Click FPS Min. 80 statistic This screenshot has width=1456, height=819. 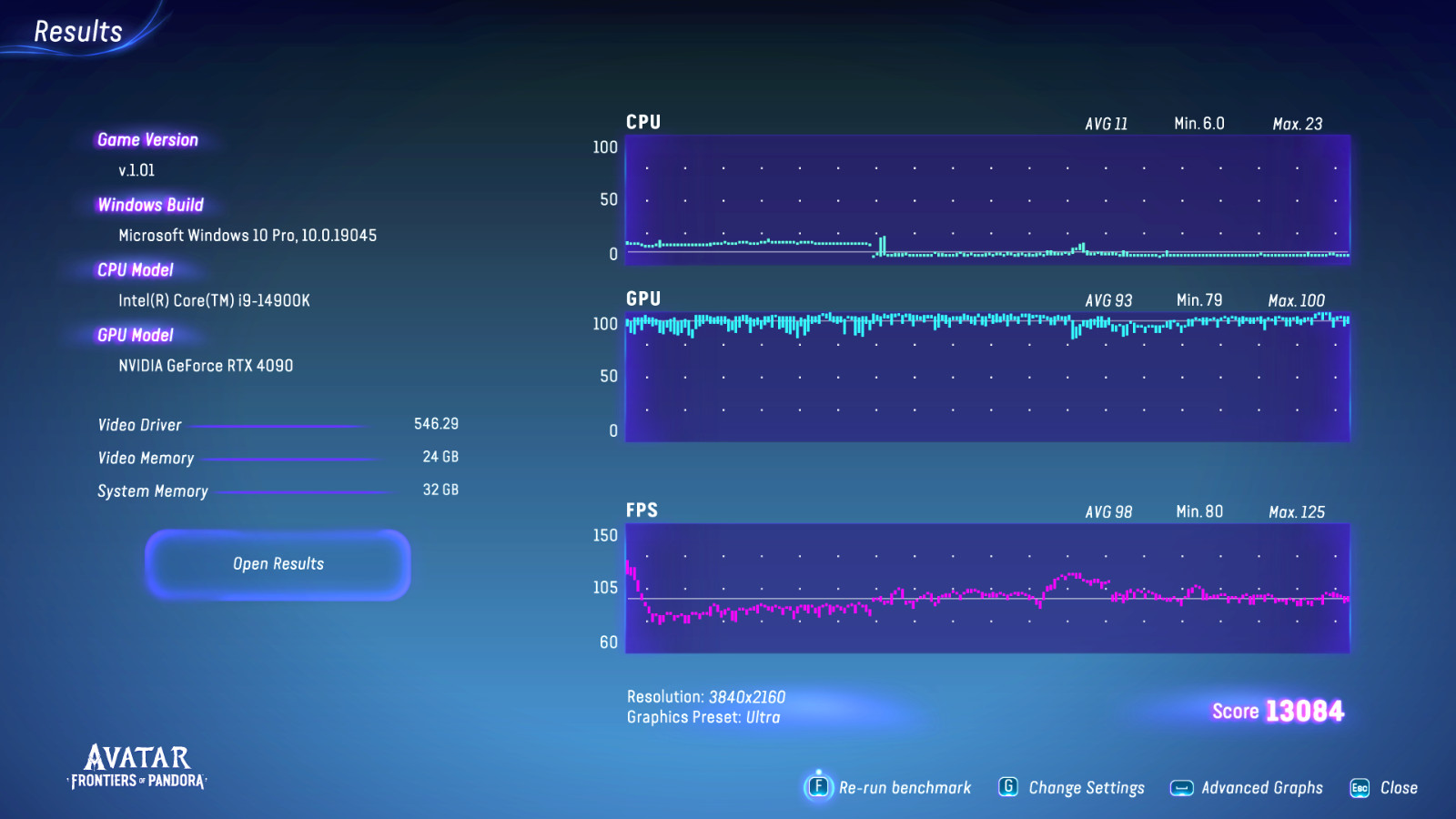[x=1199, y=511]
